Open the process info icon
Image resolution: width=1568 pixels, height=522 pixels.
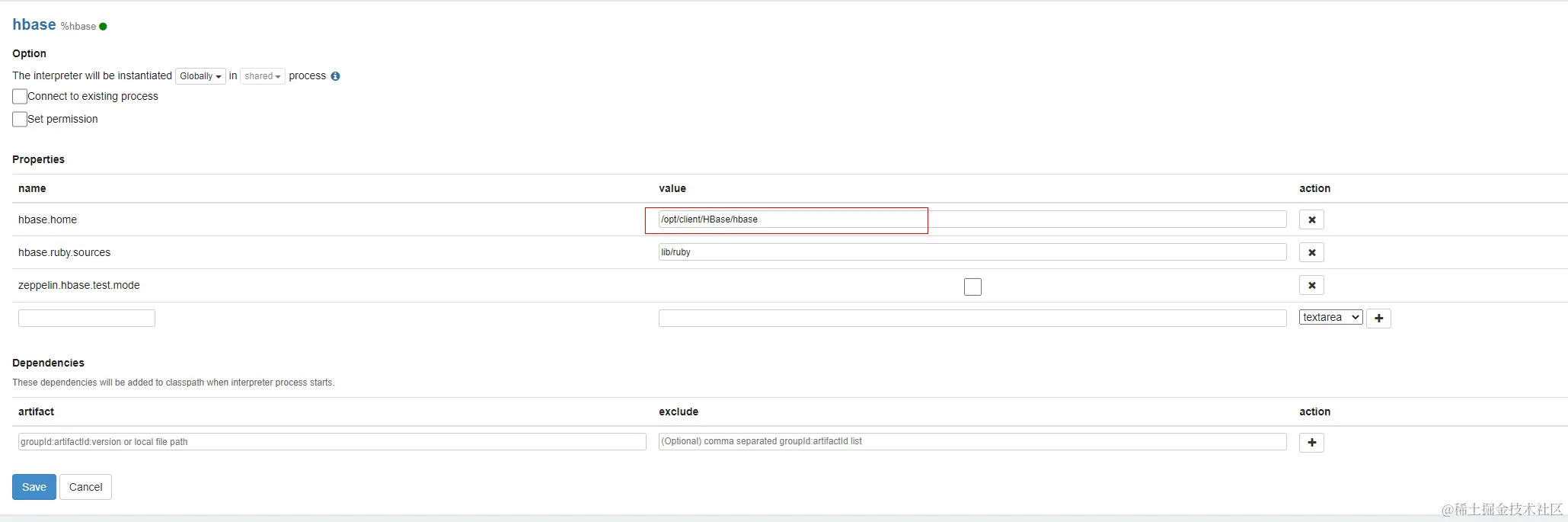pyautogui.click(x=335, y=76)
